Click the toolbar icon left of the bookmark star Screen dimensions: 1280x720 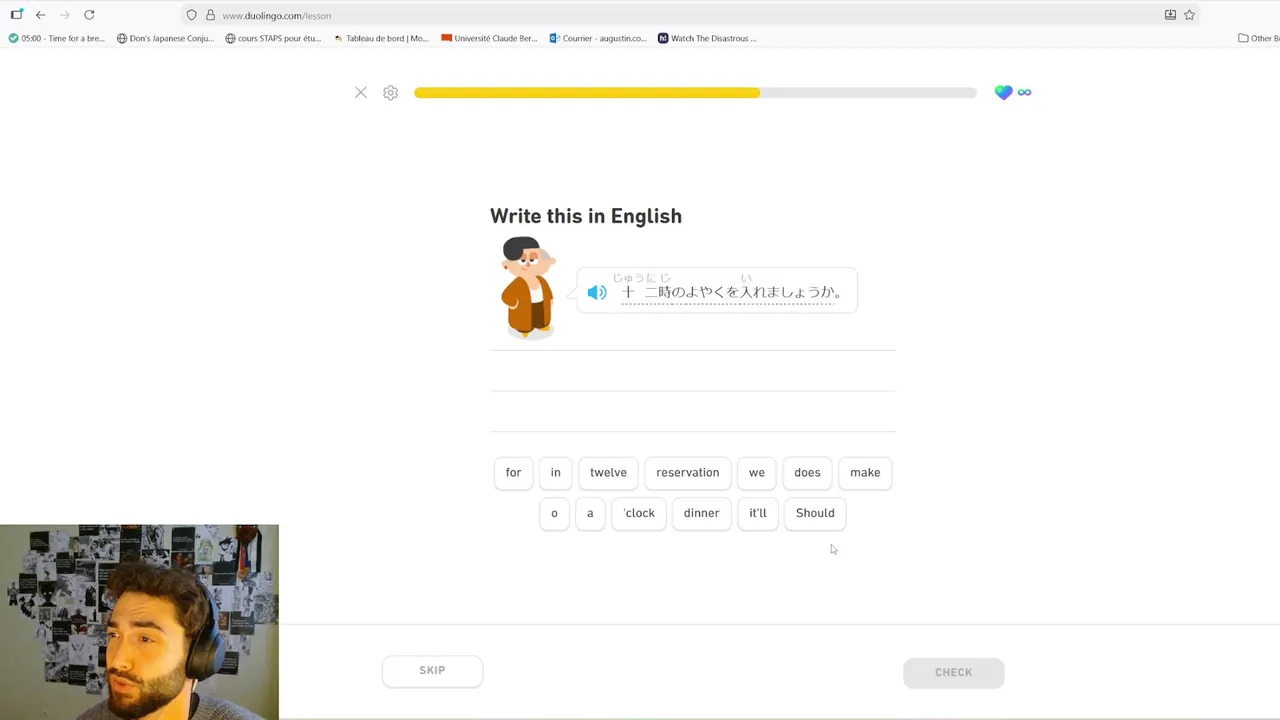(1170, 15)
